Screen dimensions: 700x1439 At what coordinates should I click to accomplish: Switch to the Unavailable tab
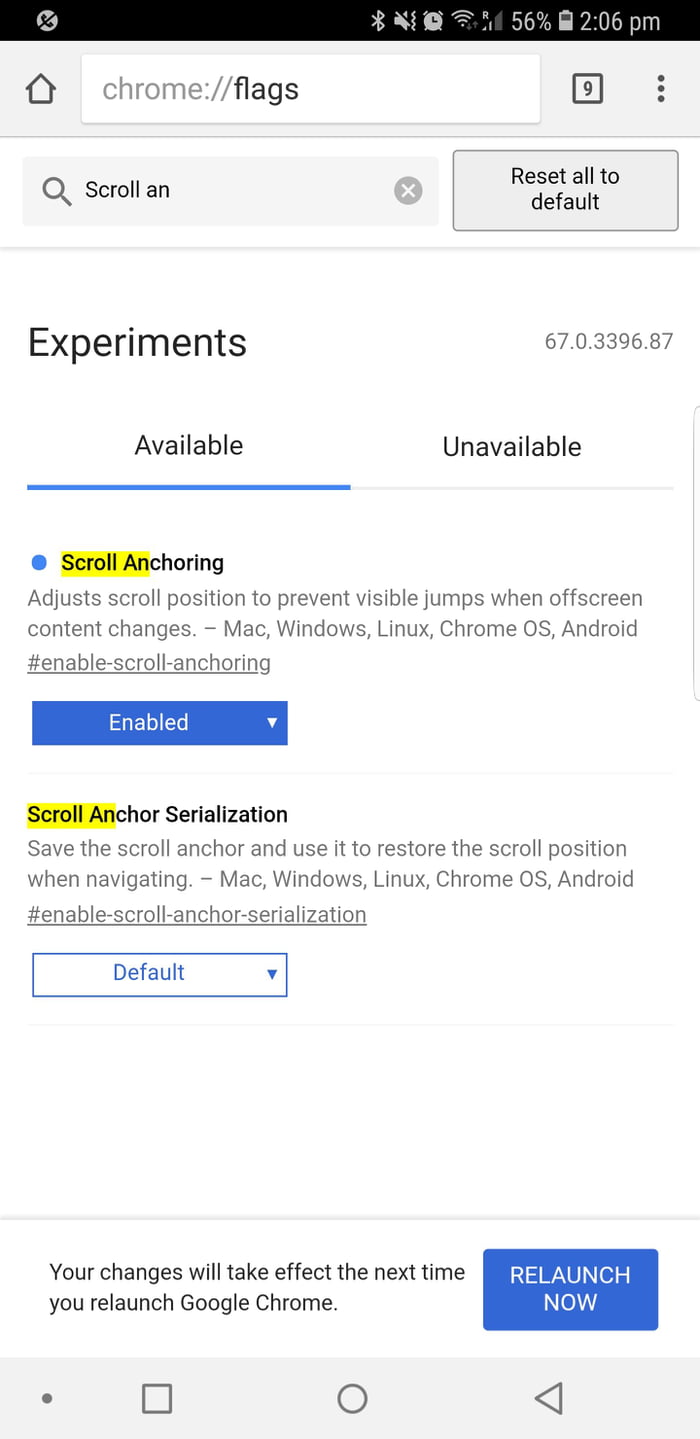coord(512,447)
